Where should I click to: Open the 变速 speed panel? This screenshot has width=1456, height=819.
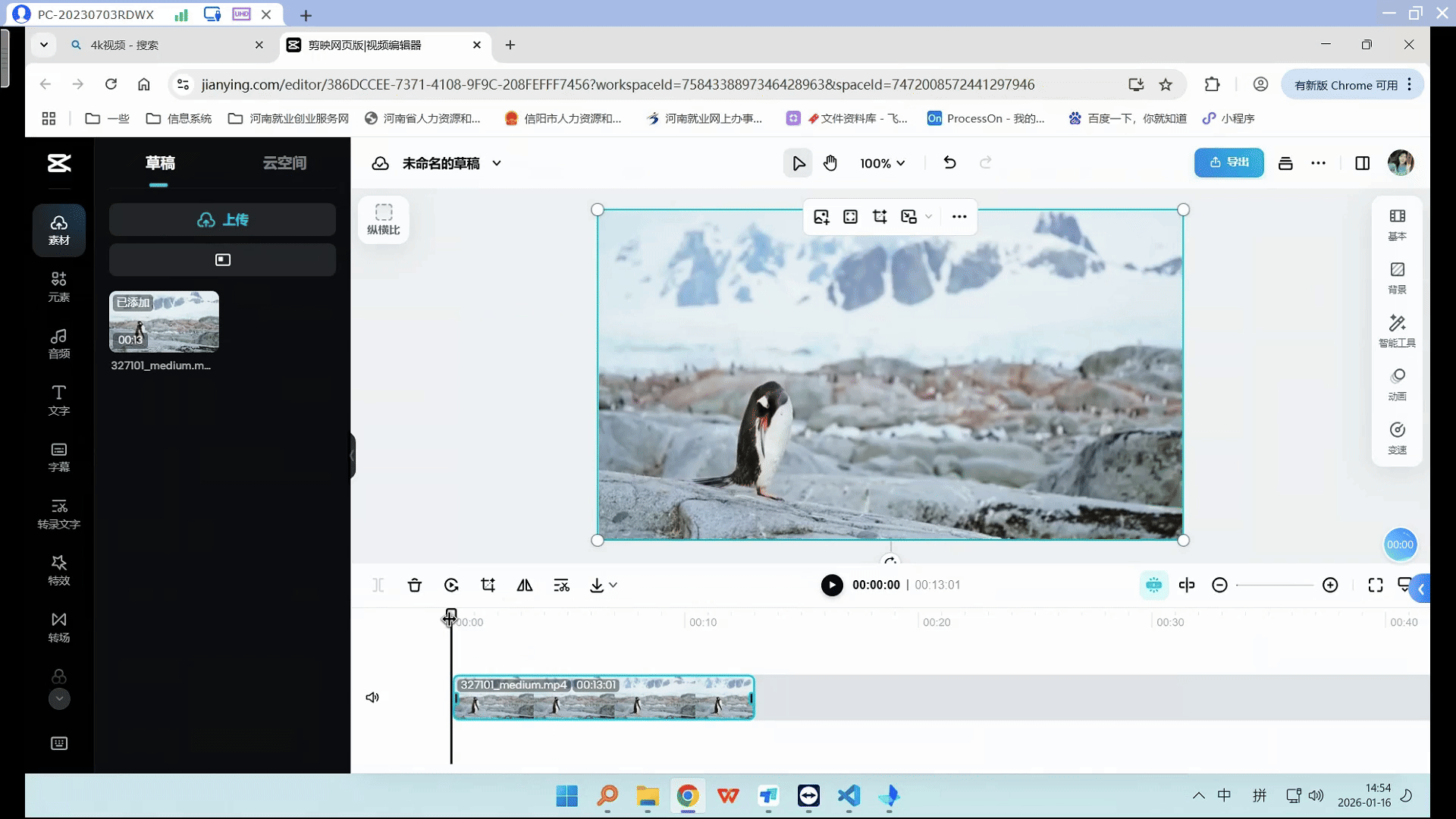point(1397,438)
